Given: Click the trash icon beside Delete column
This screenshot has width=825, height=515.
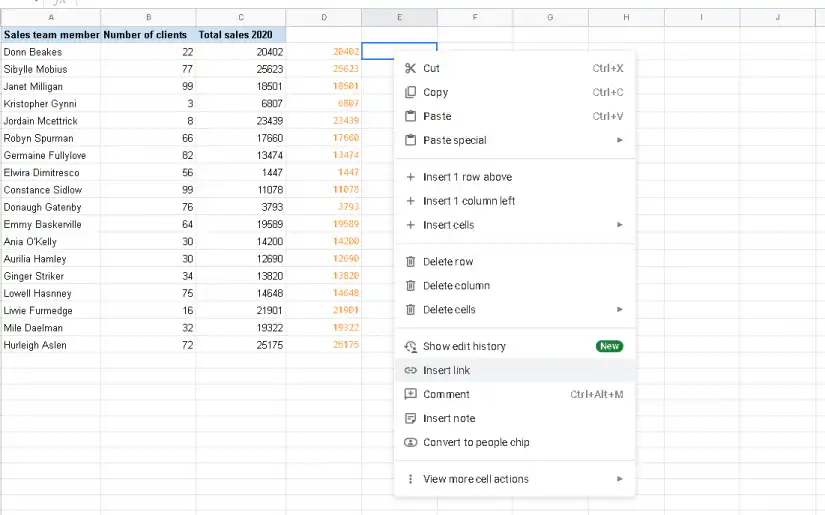Looking at the screenshot, I should (410, 286).
